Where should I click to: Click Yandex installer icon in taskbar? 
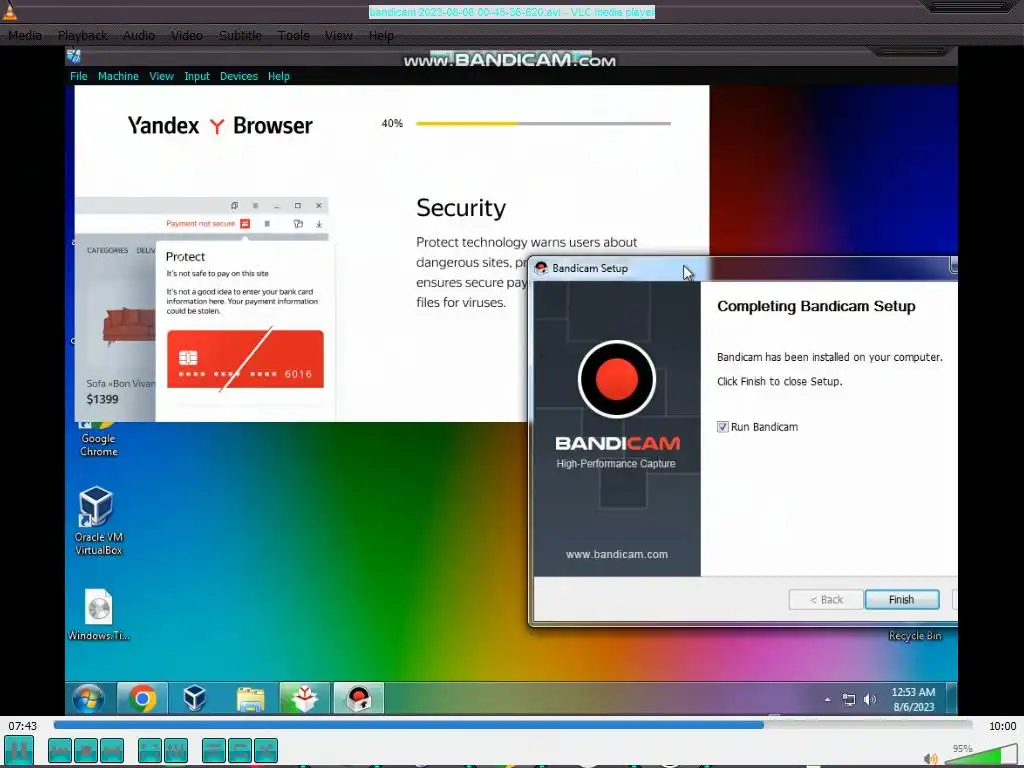304,699
